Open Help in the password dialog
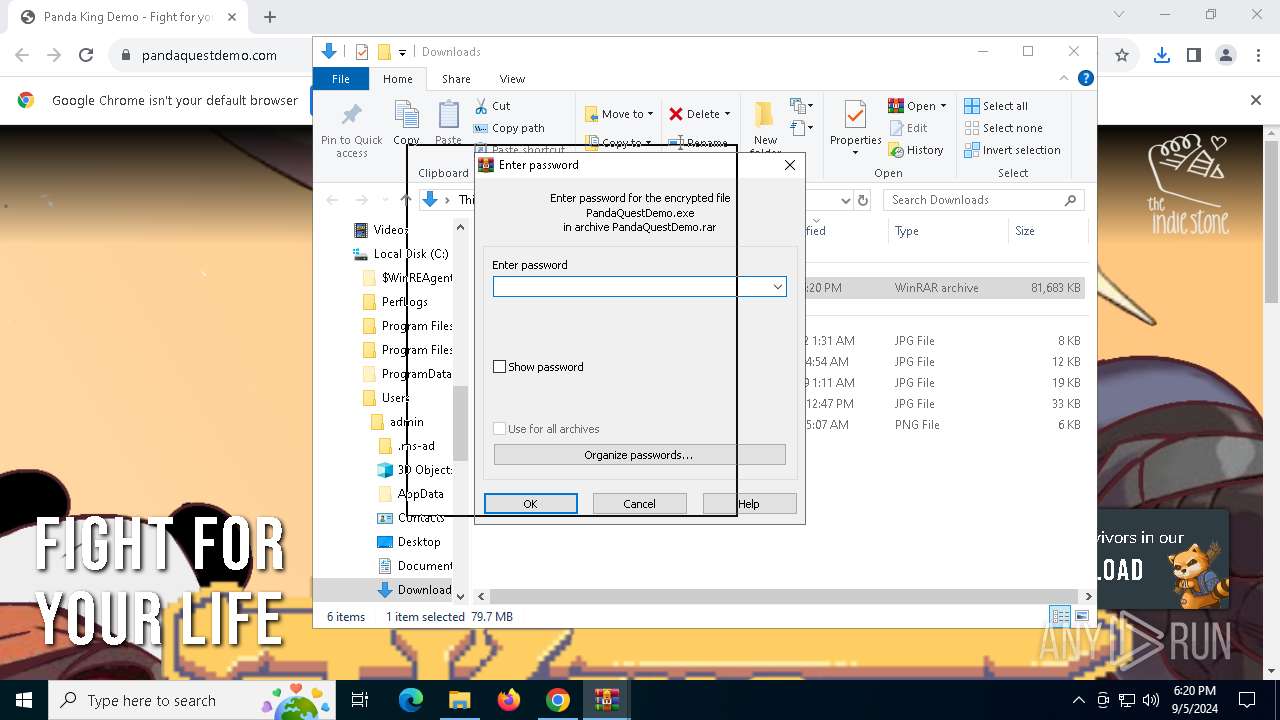The image size is (1280, 720). [x=749, y=504]
